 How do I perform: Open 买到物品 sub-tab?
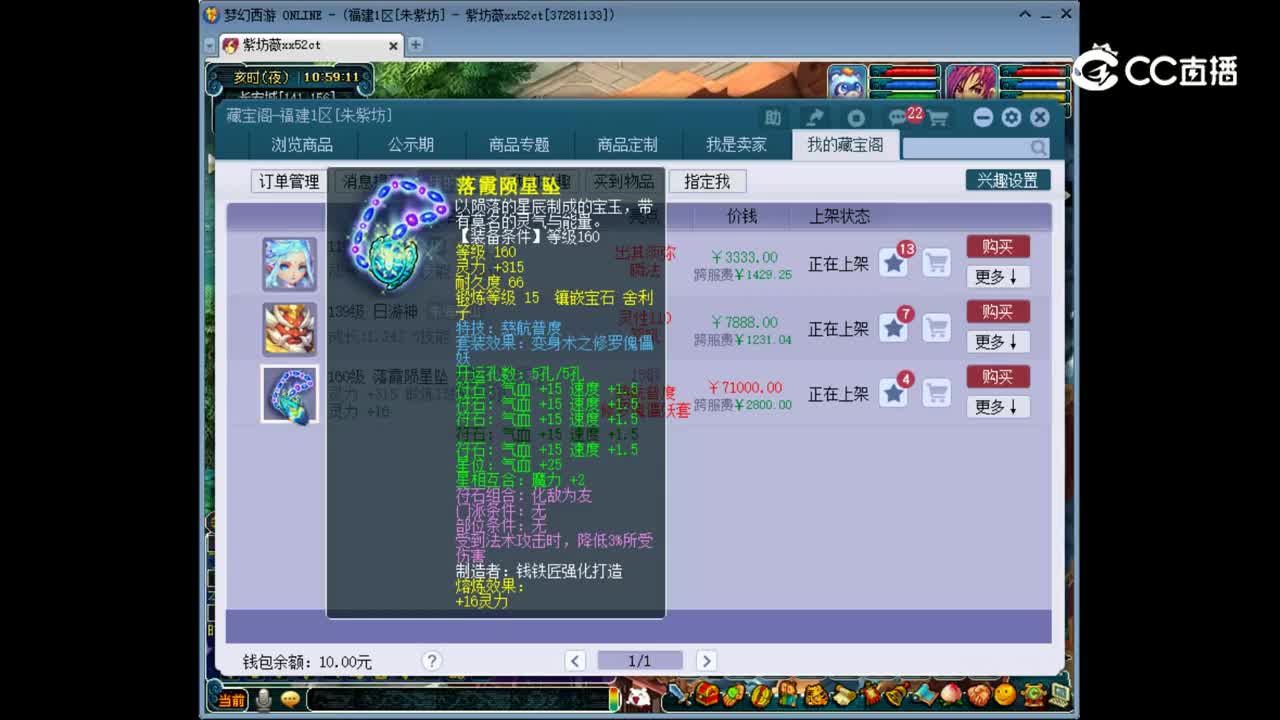pyautogui.click(x=624, y=181)
